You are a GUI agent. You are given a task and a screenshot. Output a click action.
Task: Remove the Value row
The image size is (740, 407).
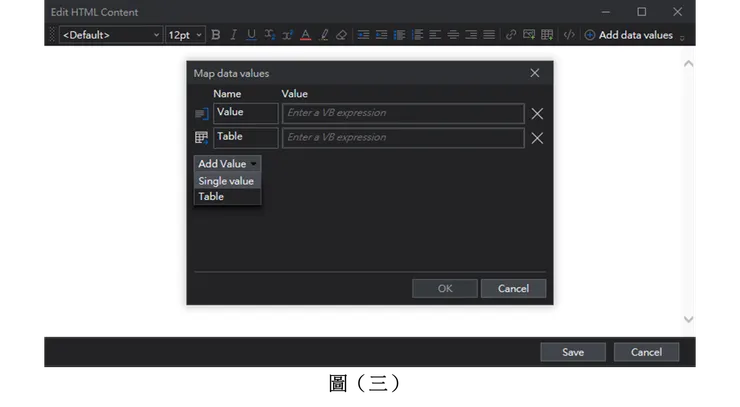tap(537, 114)
